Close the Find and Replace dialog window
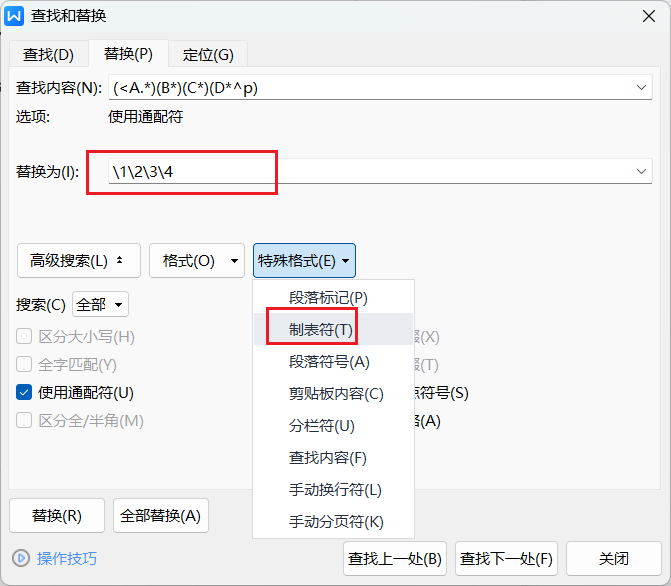This screenshot has height=586, width=671. point(649,15)
